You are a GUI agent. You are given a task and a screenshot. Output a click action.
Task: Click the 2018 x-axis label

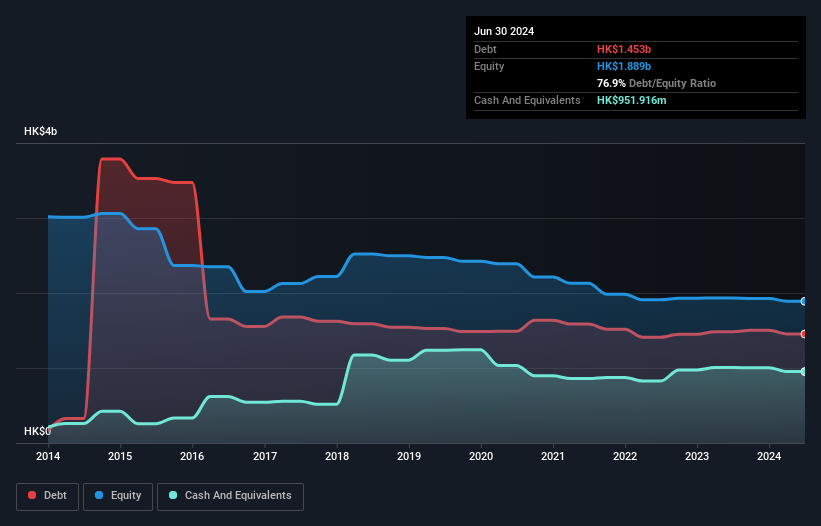(x=337, y=456)
